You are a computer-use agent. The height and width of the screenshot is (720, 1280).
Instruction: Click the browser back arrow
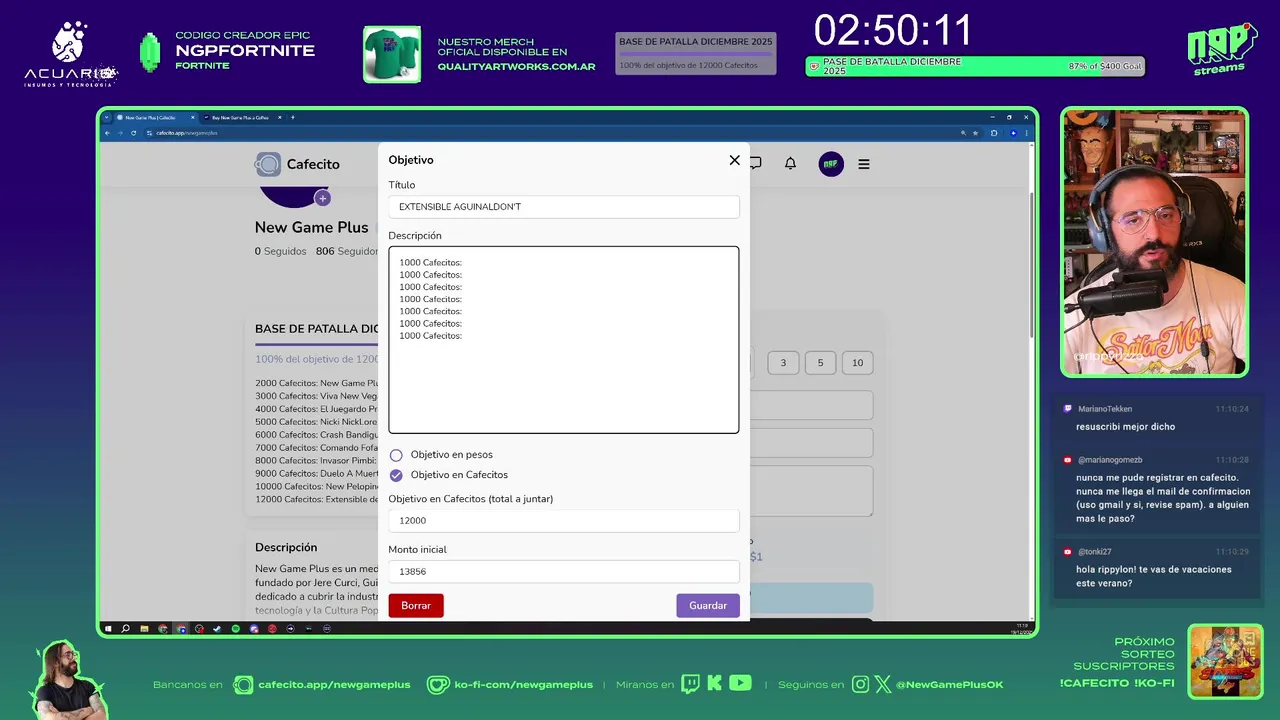[108, 133]
